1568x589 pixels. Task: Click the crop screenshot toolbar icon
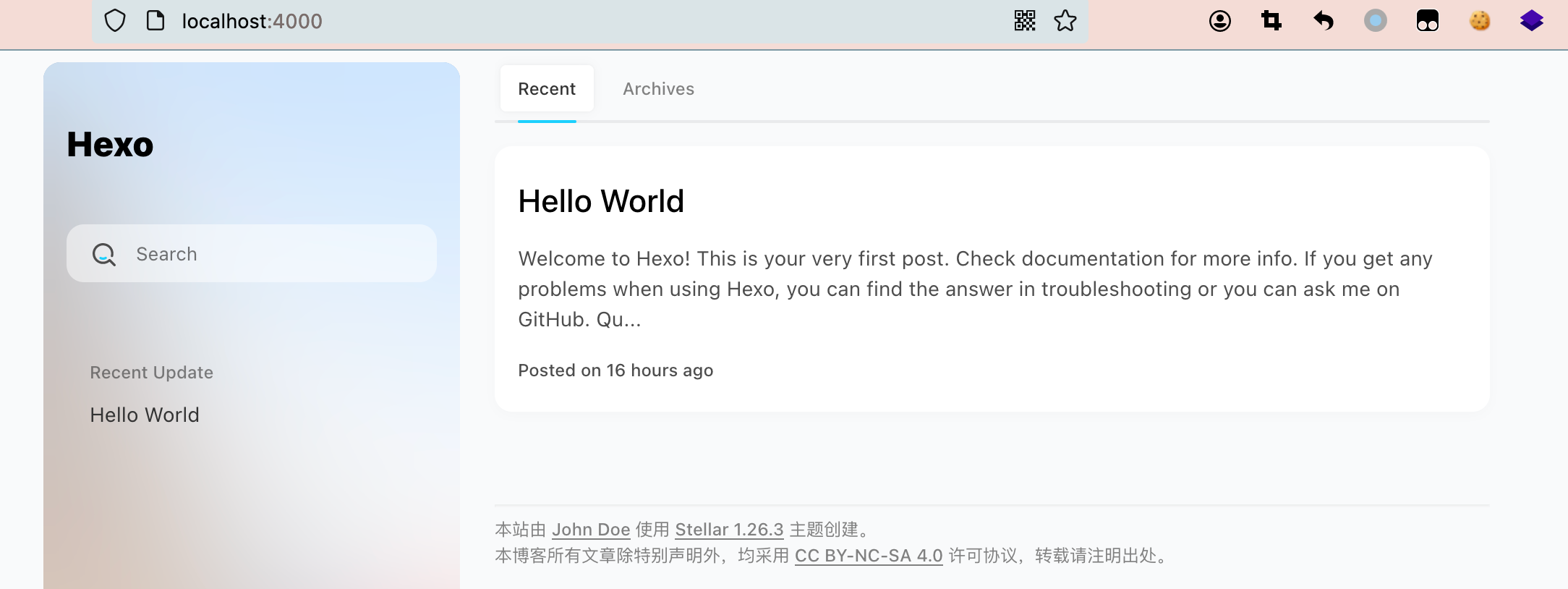tap(1271, 21)
